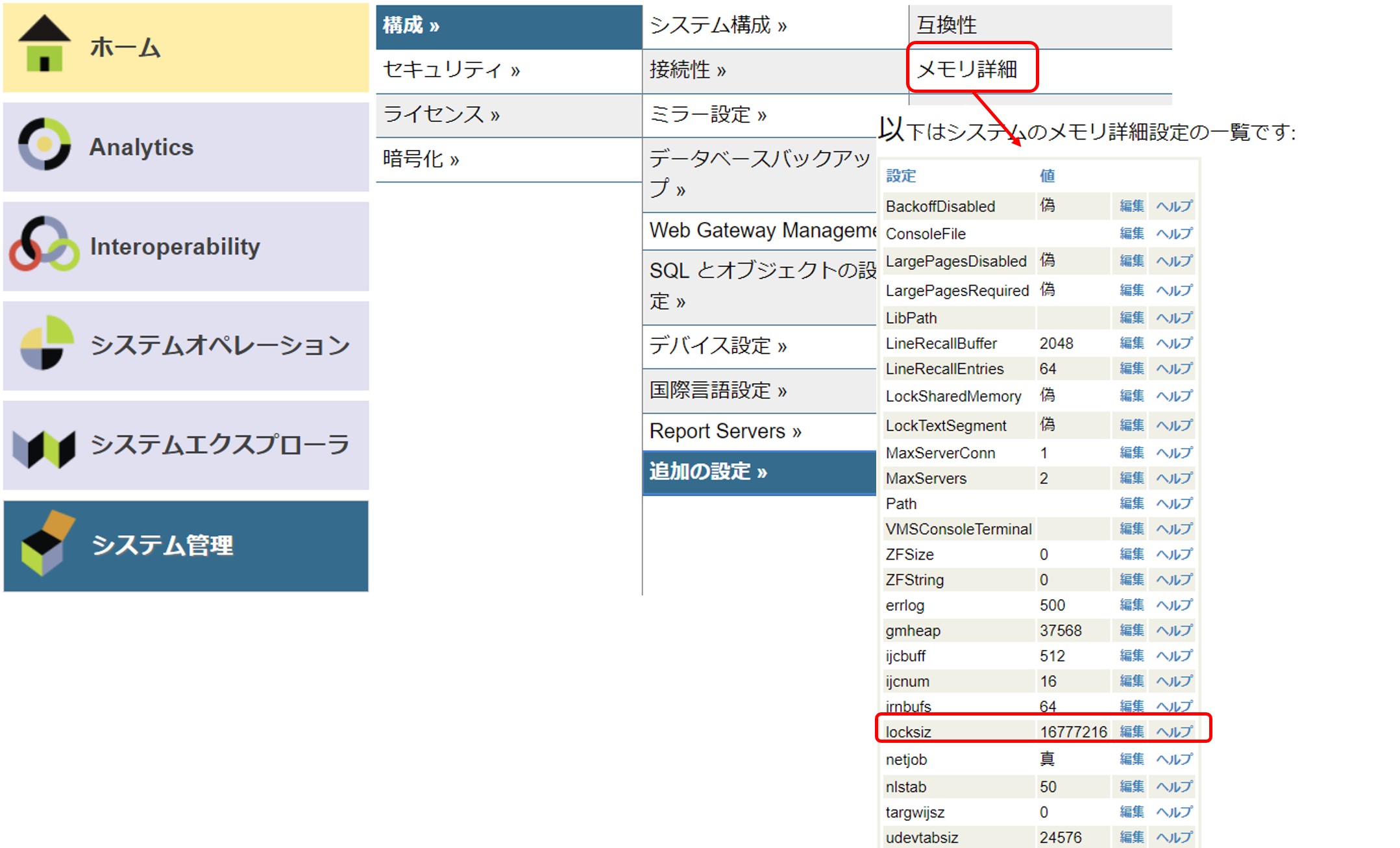This screenshot has width=1400, height=848.
Task: Expand the 追加の設定 submenu
Action: pyautogui.click(x=707, y=471)
